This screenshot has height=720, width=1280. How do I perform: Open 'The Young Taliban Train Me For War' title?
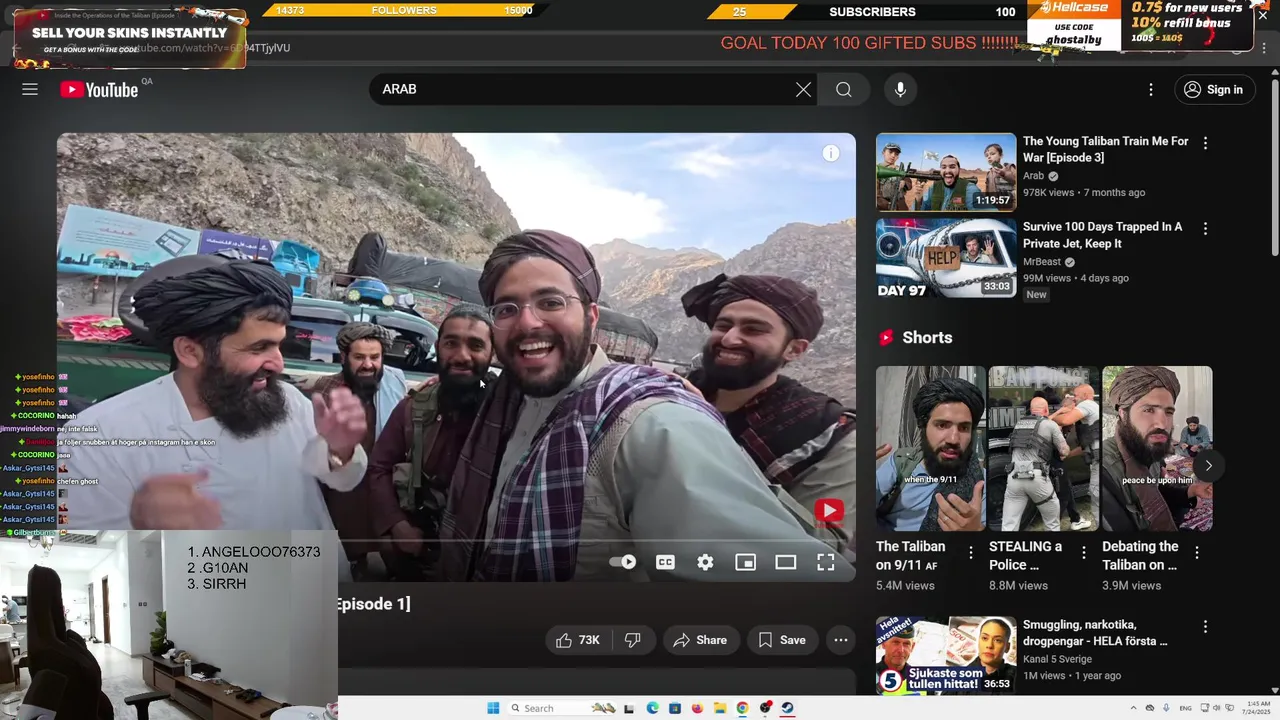click(x=1105, y=149)
